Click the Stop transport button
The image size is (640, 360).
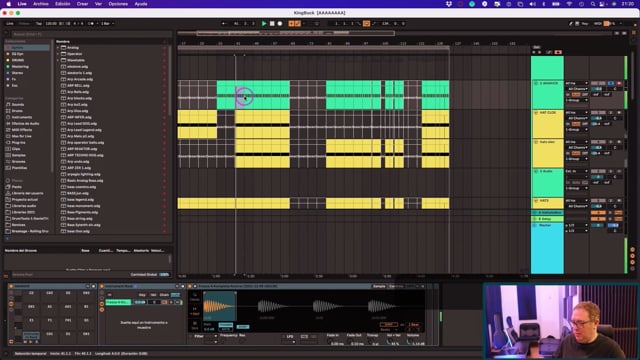pos(272,24)
